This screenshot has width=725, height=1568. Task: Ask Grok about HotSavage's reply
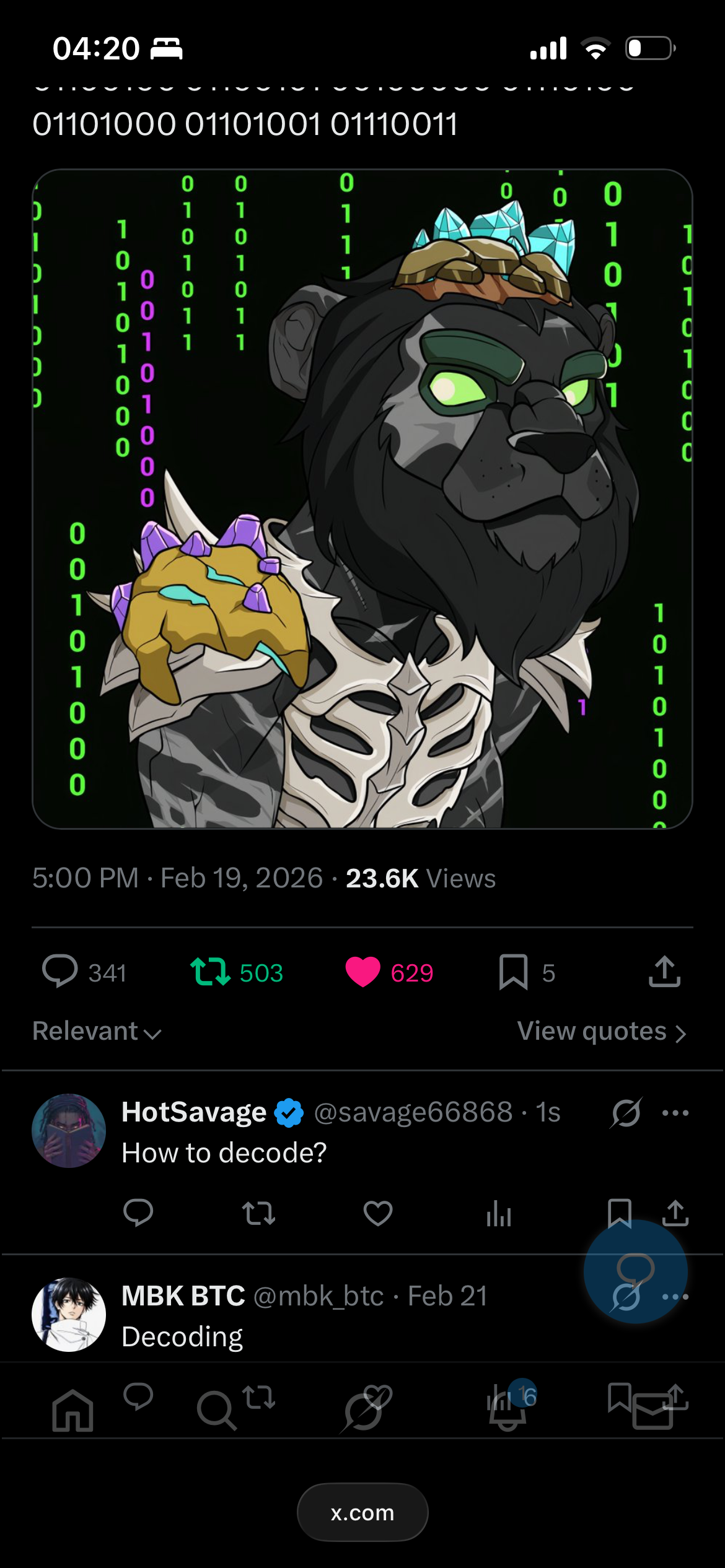(x=626, y=1113)
